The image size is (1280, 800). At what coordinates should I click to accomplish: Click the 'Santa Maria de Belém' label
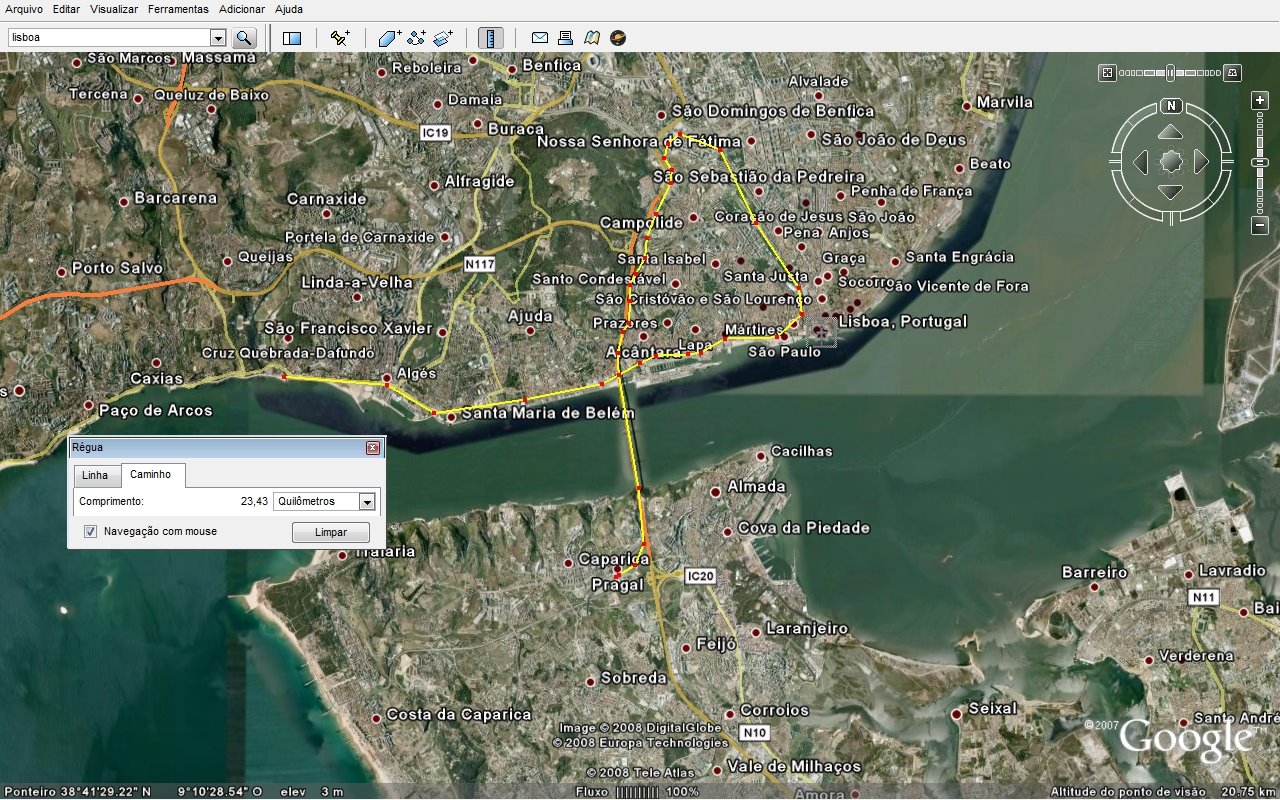(548, 413)
